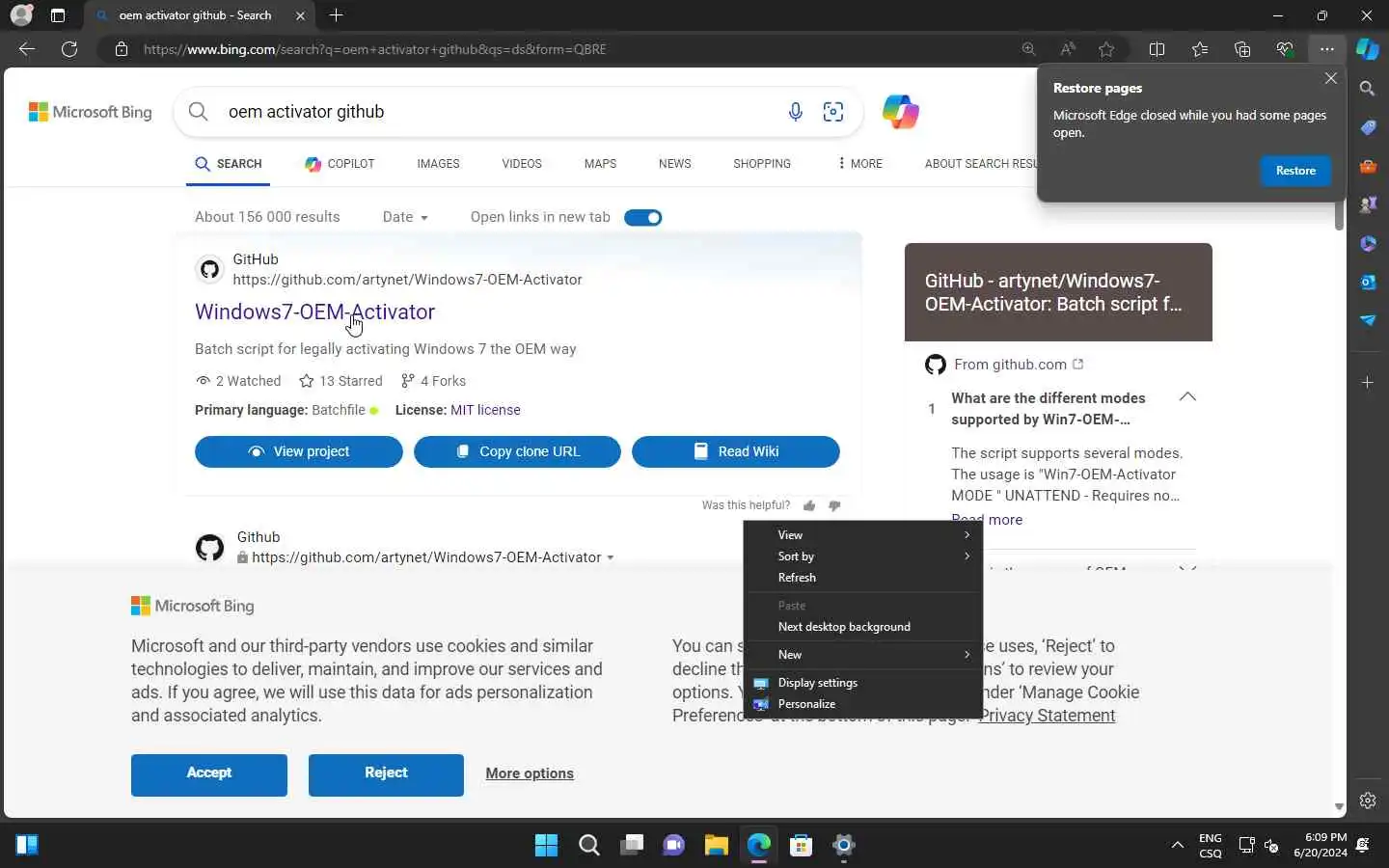This screenshot has height=868, width=1389.
Task: Select Personalize in the context menu
Action: [862, 704]
